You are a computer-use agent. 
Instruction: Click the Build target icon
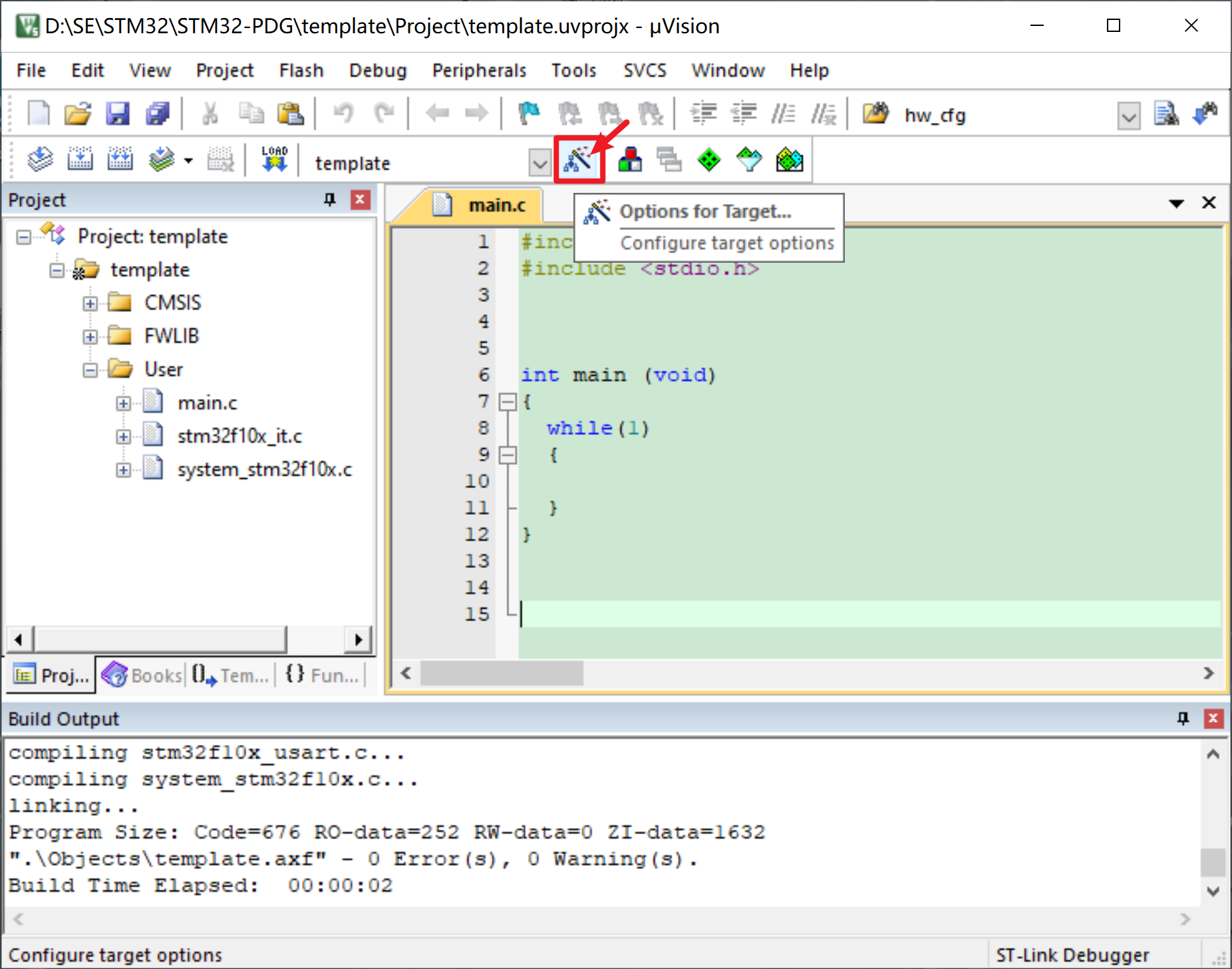click(x=80, y=160)
